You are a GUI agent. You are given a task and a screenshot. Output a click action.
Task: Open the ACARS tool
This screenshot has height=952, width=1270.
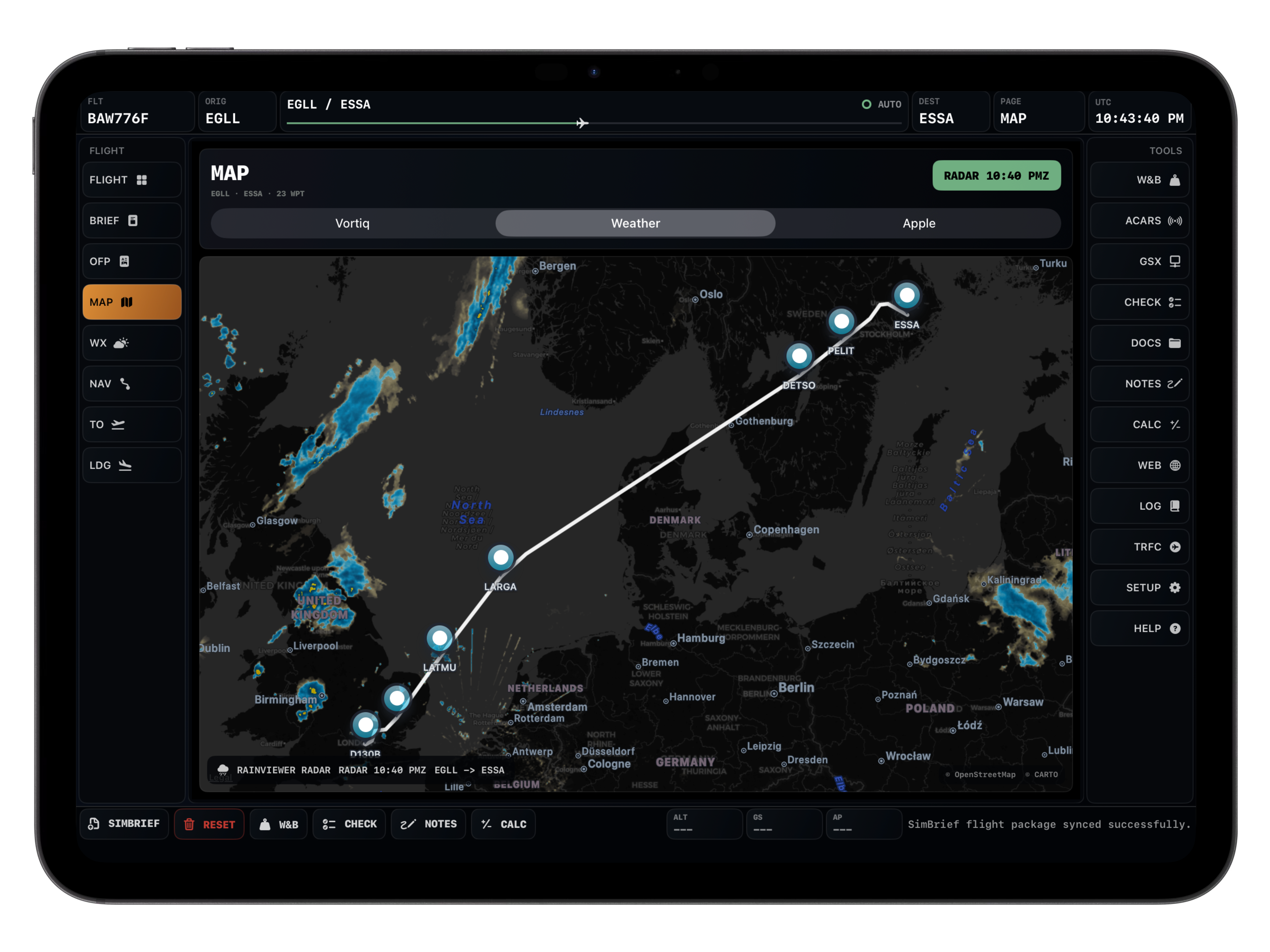tap(1140, 221)
